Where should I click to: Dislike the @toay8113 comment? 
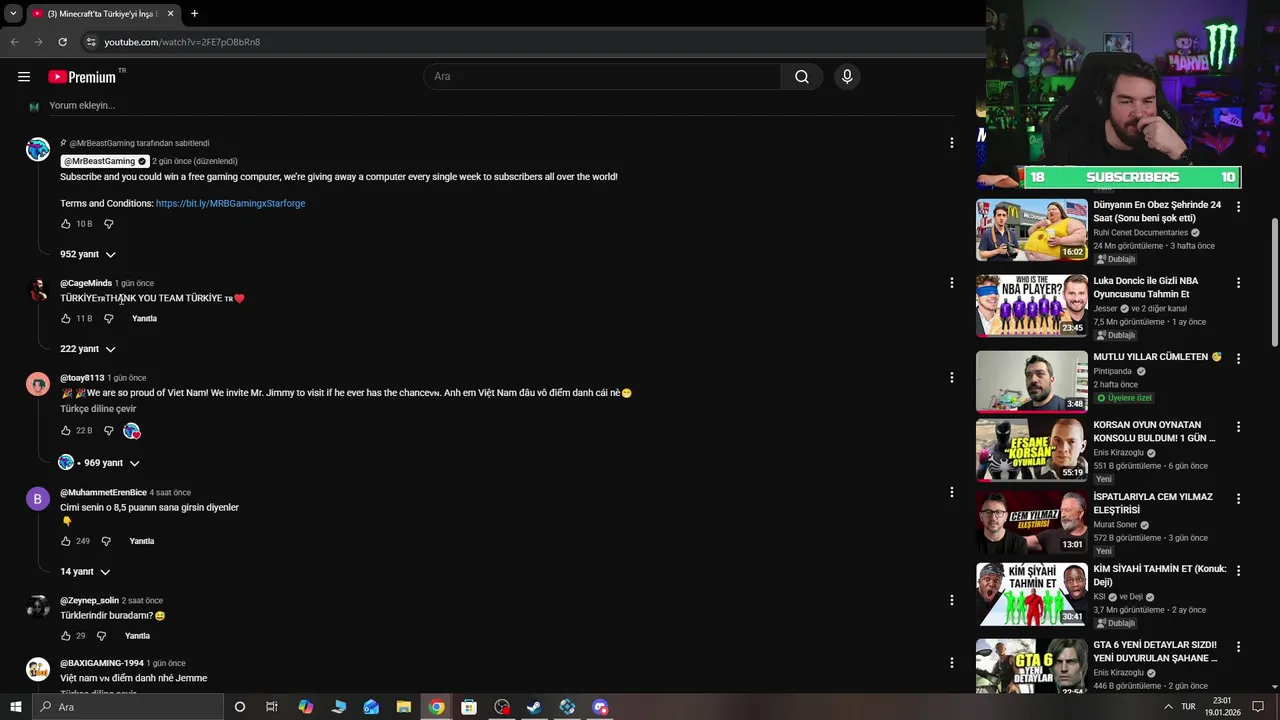(109, 431)
